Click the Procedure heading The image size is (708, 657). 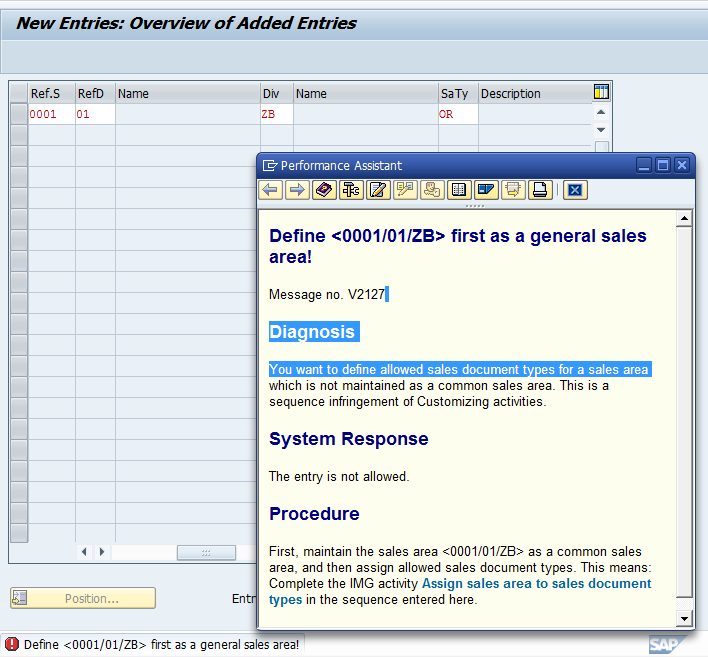pyautogui.click(x=314, y=514)
